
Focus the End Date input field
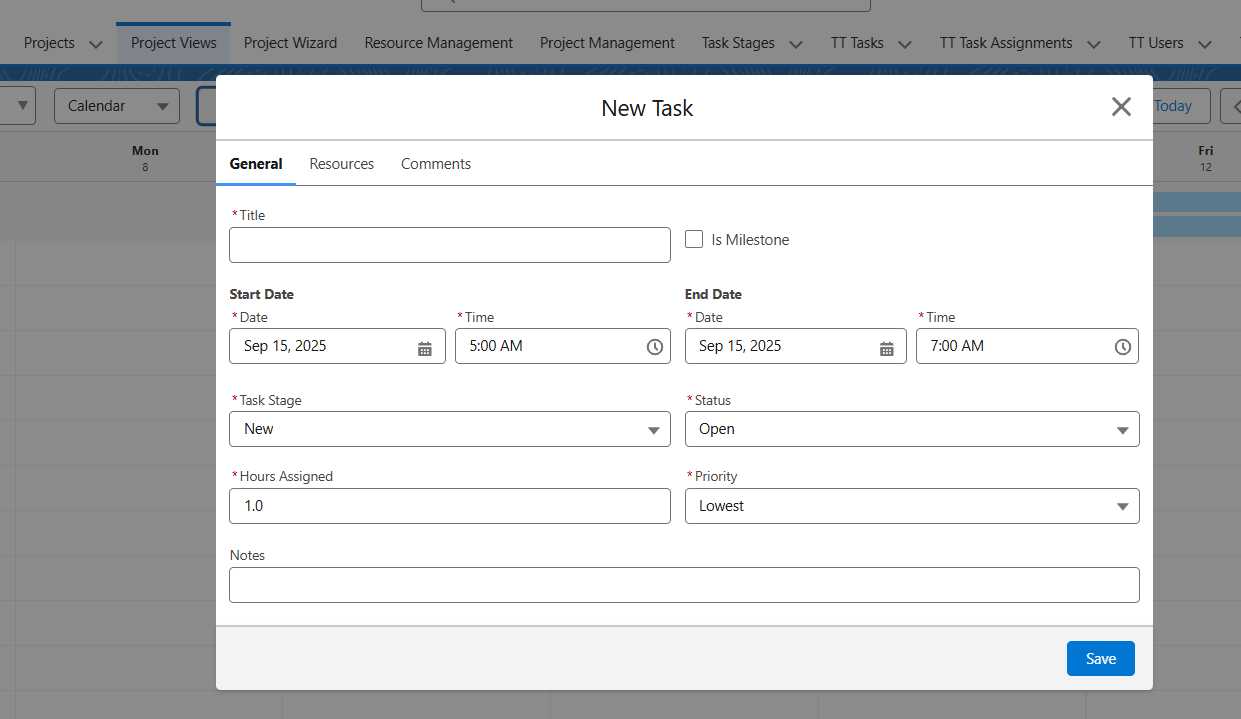click(796, 346)
